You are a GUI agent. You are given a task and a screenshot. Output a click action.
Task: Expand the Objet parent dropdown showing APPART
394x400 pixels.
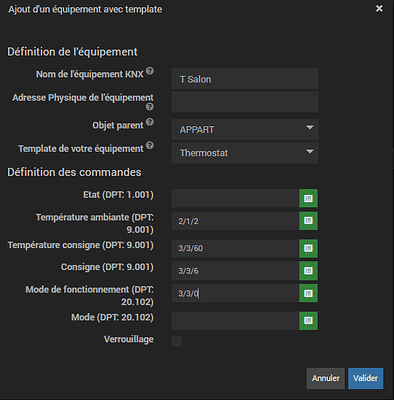click(x=245, y=129)
